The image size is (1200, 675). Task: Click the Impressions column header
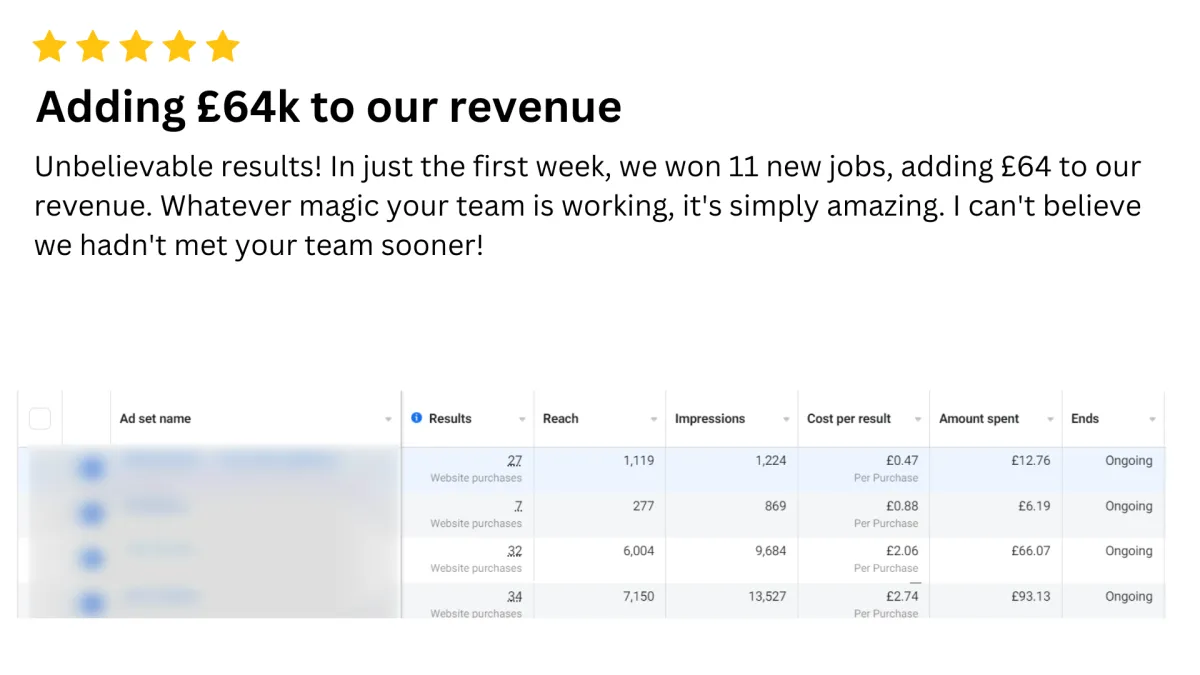point(710,419)
